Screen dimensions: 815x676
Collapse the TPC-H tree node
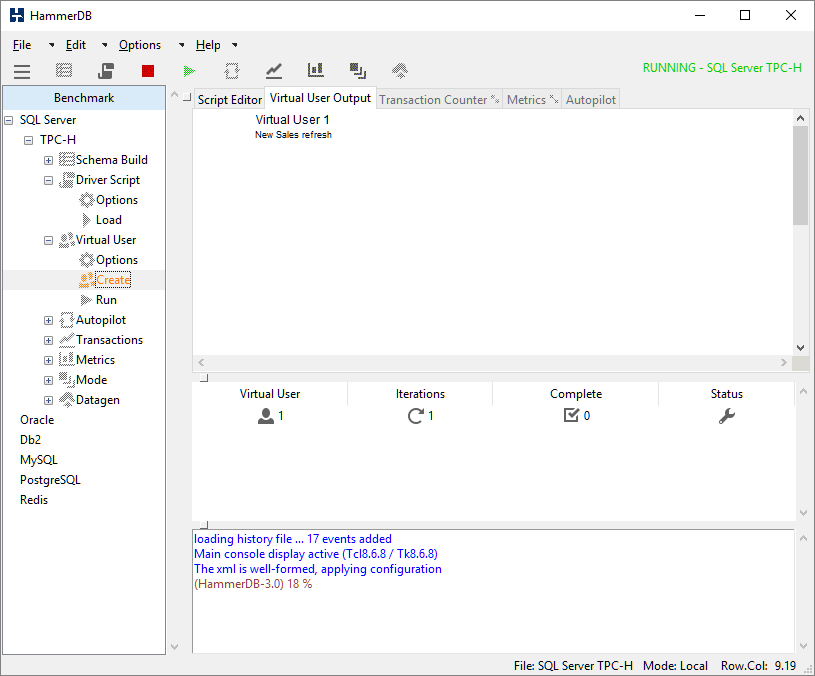point(29,140)
